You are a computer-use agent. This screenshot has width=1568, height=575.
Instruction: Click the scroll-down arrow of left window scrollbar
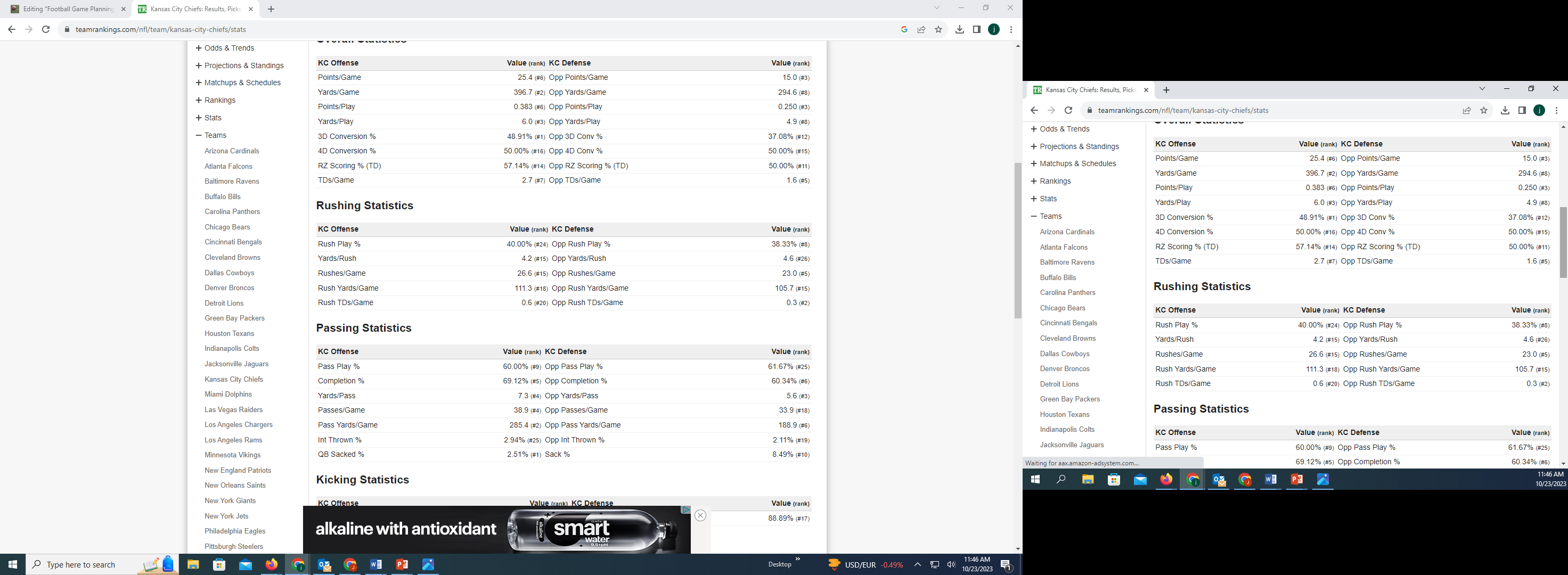(1018, 549)
